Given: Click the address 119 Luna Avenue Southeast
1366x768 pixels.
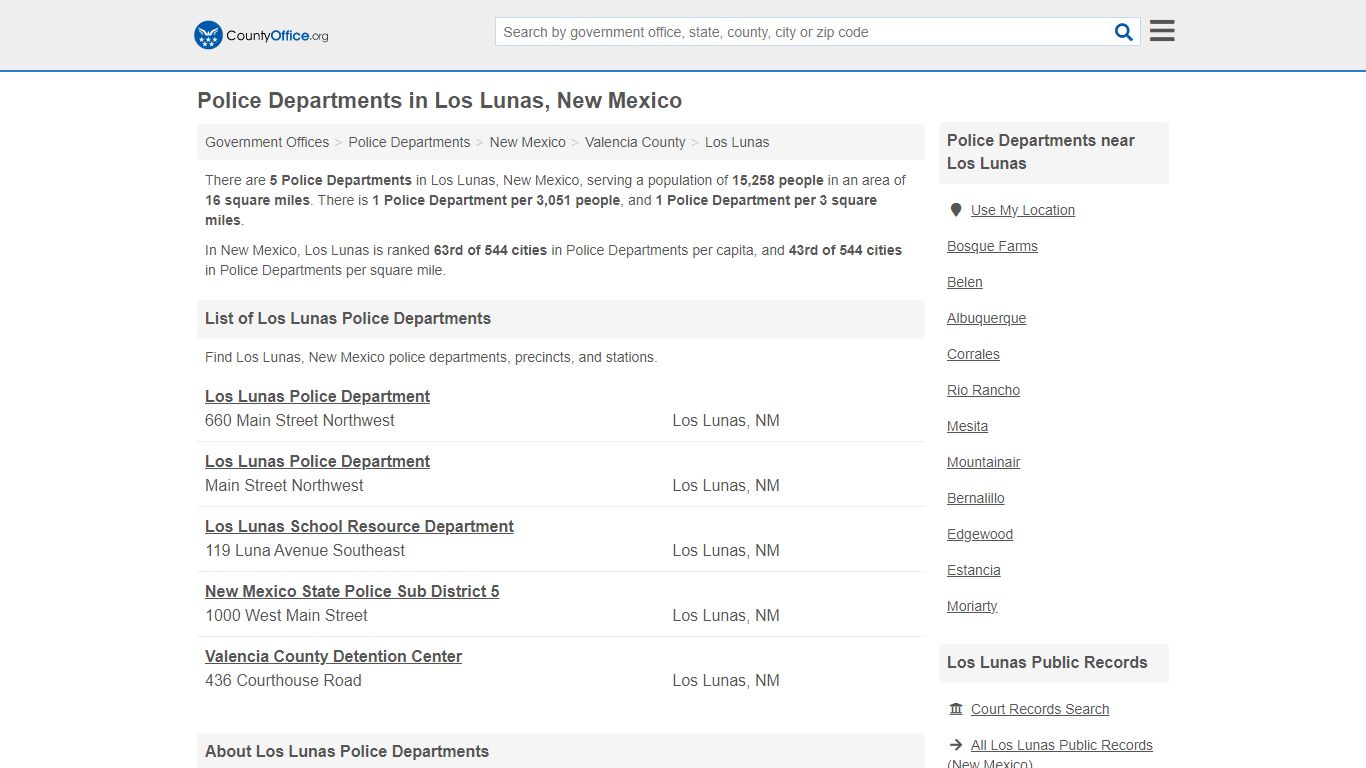Looking at the screenshot, I should pyautogui.click(x=305, y=551).
